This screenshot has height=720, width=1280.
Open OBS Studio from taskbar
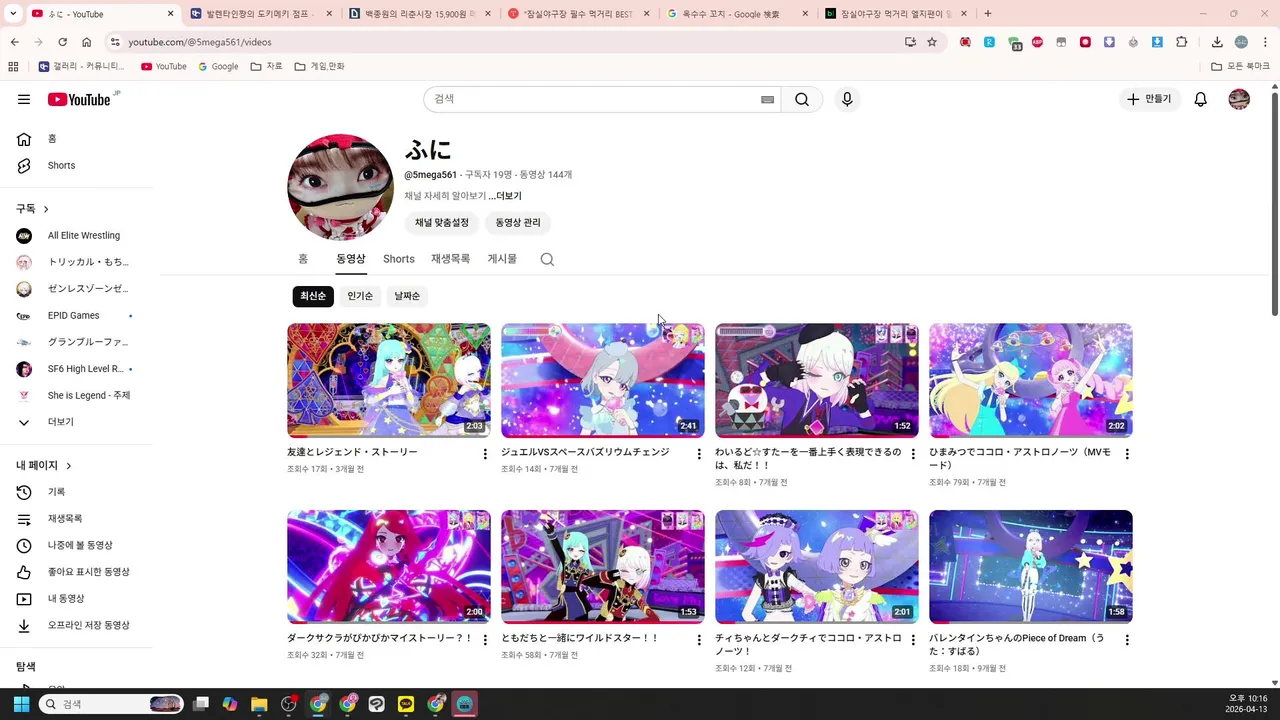coord(289,704)
